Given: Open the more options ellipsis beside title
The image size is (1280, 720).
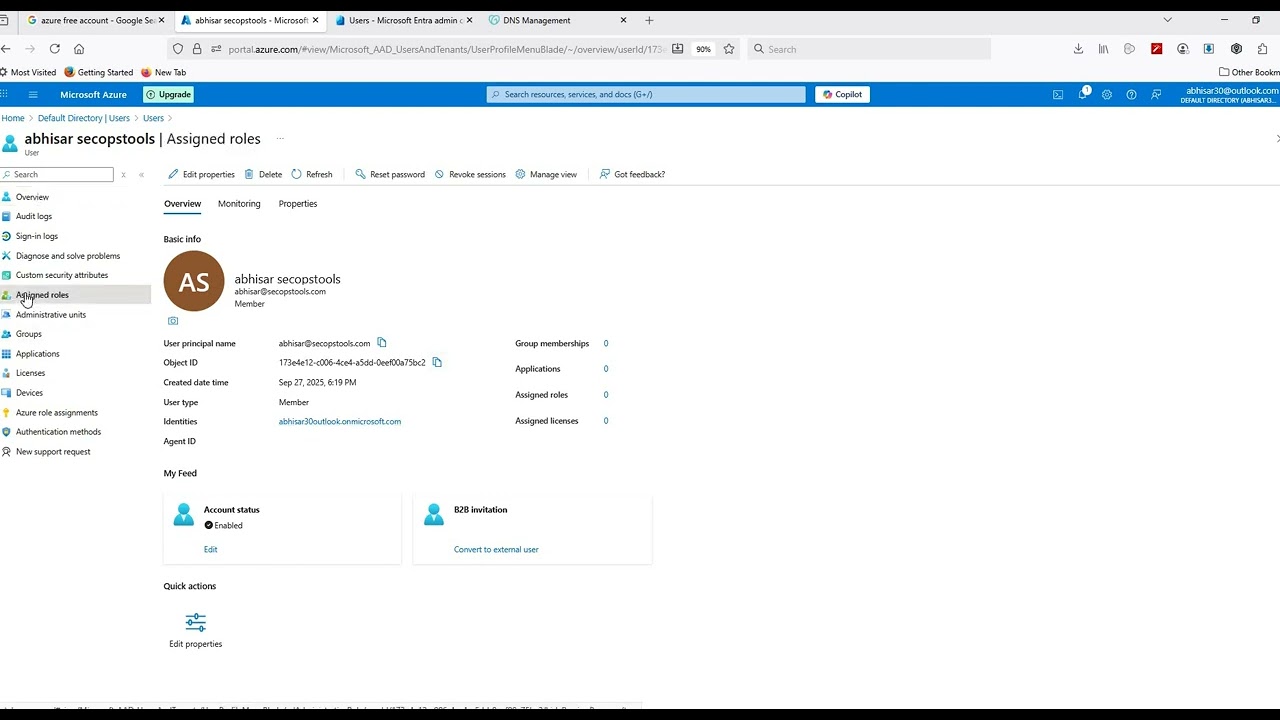Looking at the screenshot, I should [x=280, y=139].
